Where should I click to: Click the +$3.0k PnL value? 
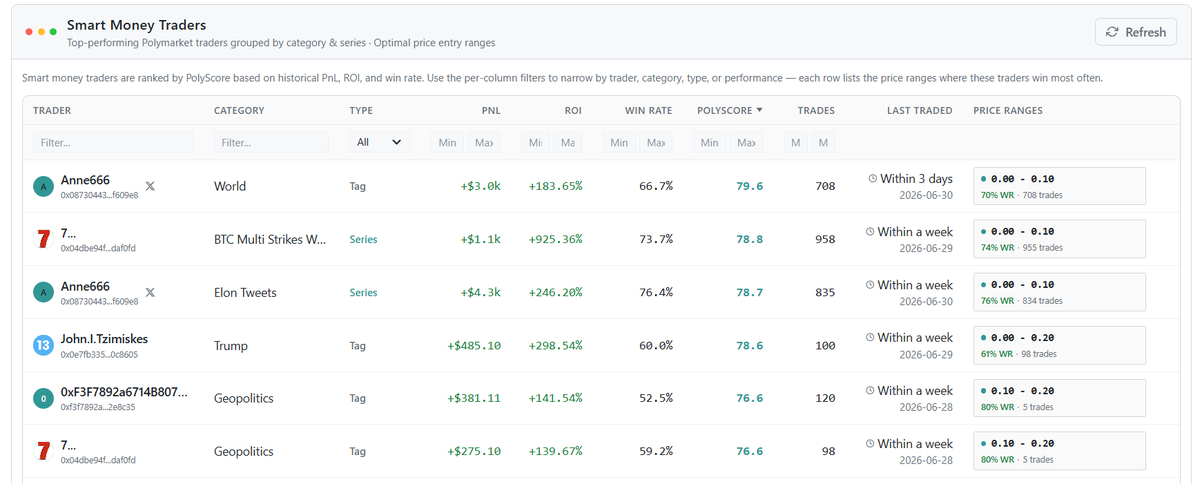pos(481,186)
